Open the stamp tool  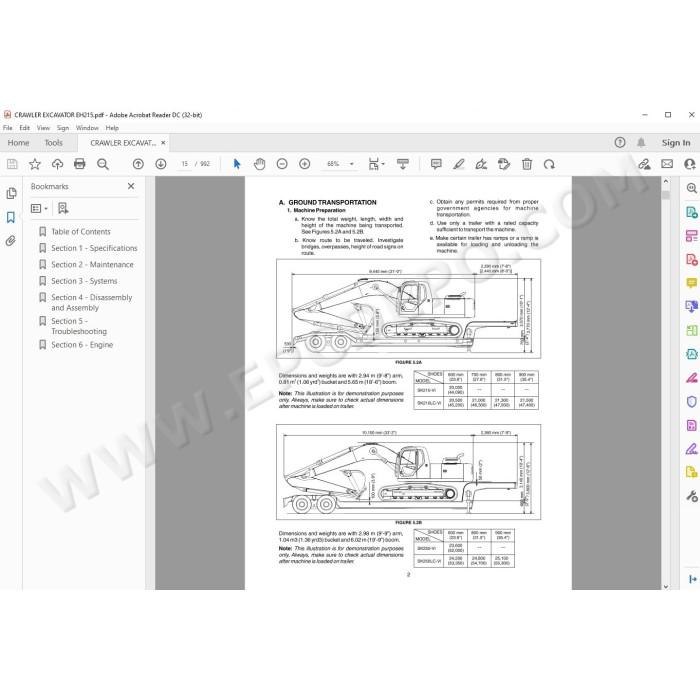[504, 164]
